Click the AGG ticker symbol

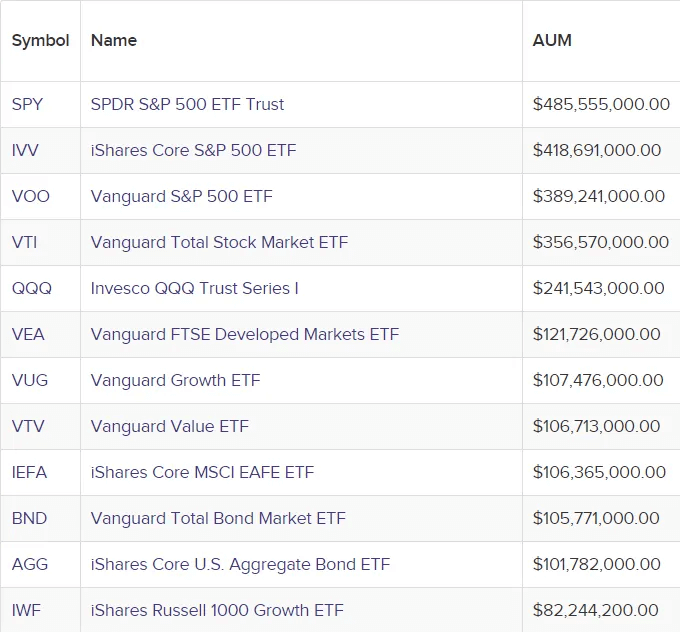pyautogui.click(x=30, y=564)
